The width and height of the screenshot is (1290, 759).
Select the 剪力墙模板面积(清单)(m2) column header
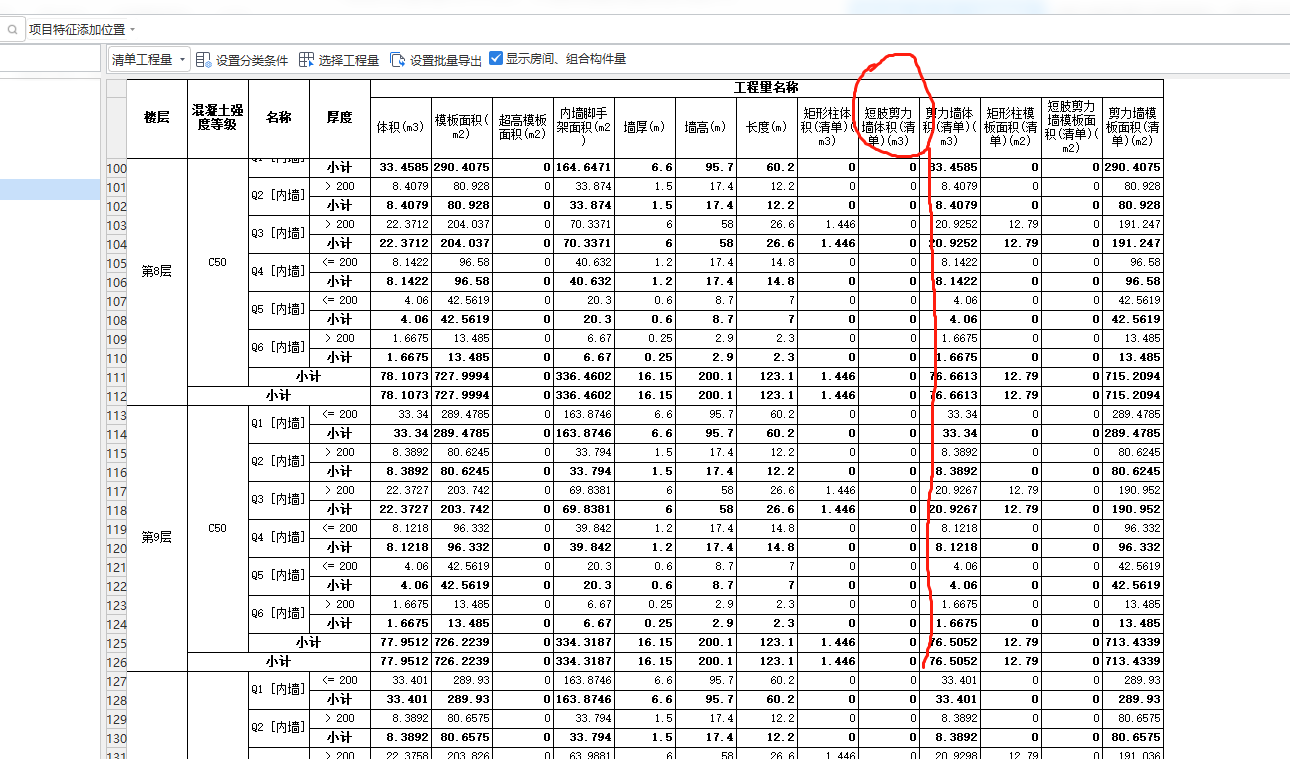(x=1133, y=127)
